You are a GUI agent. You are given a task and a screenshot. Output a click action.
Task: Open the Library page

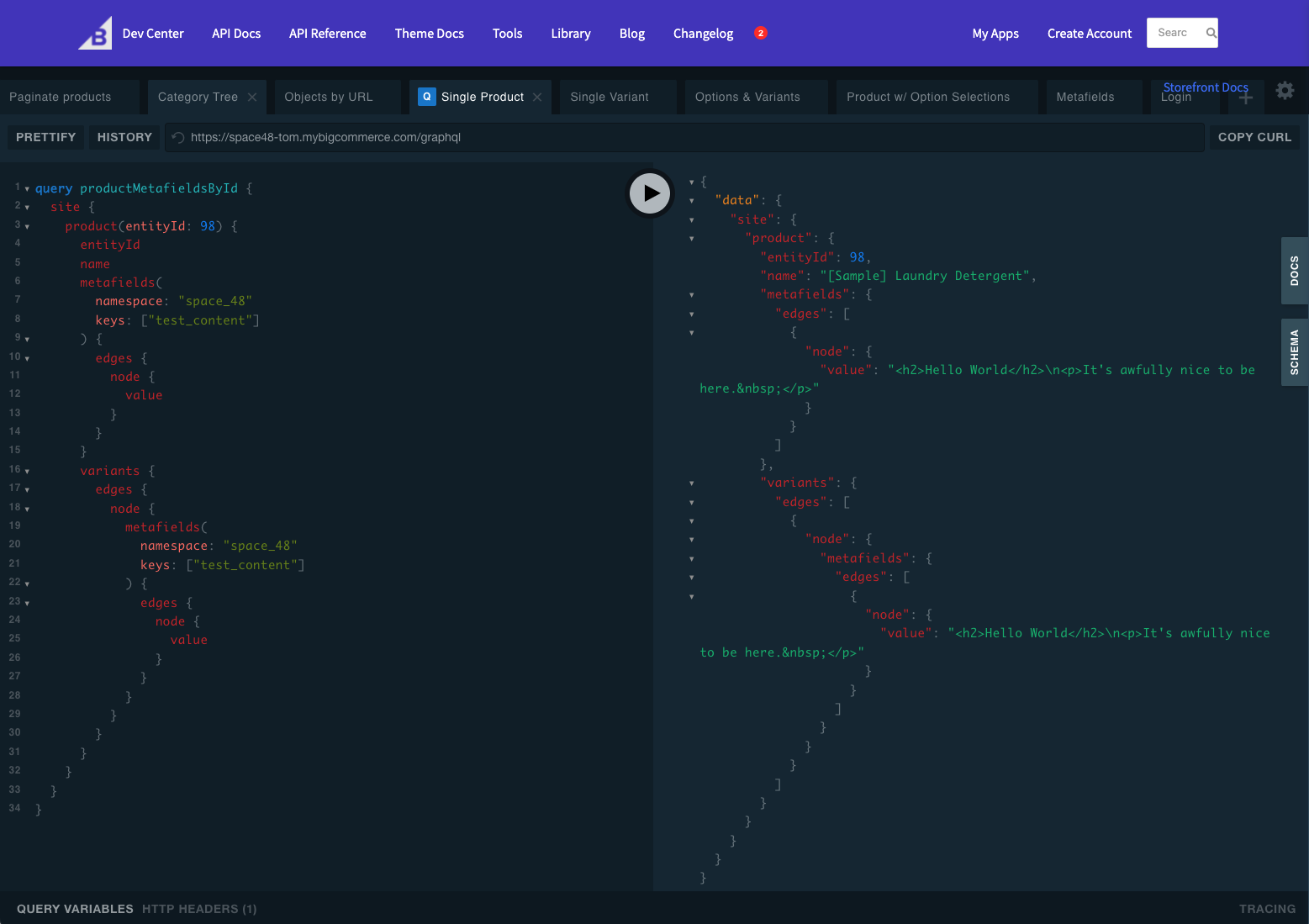coord(571,34)
